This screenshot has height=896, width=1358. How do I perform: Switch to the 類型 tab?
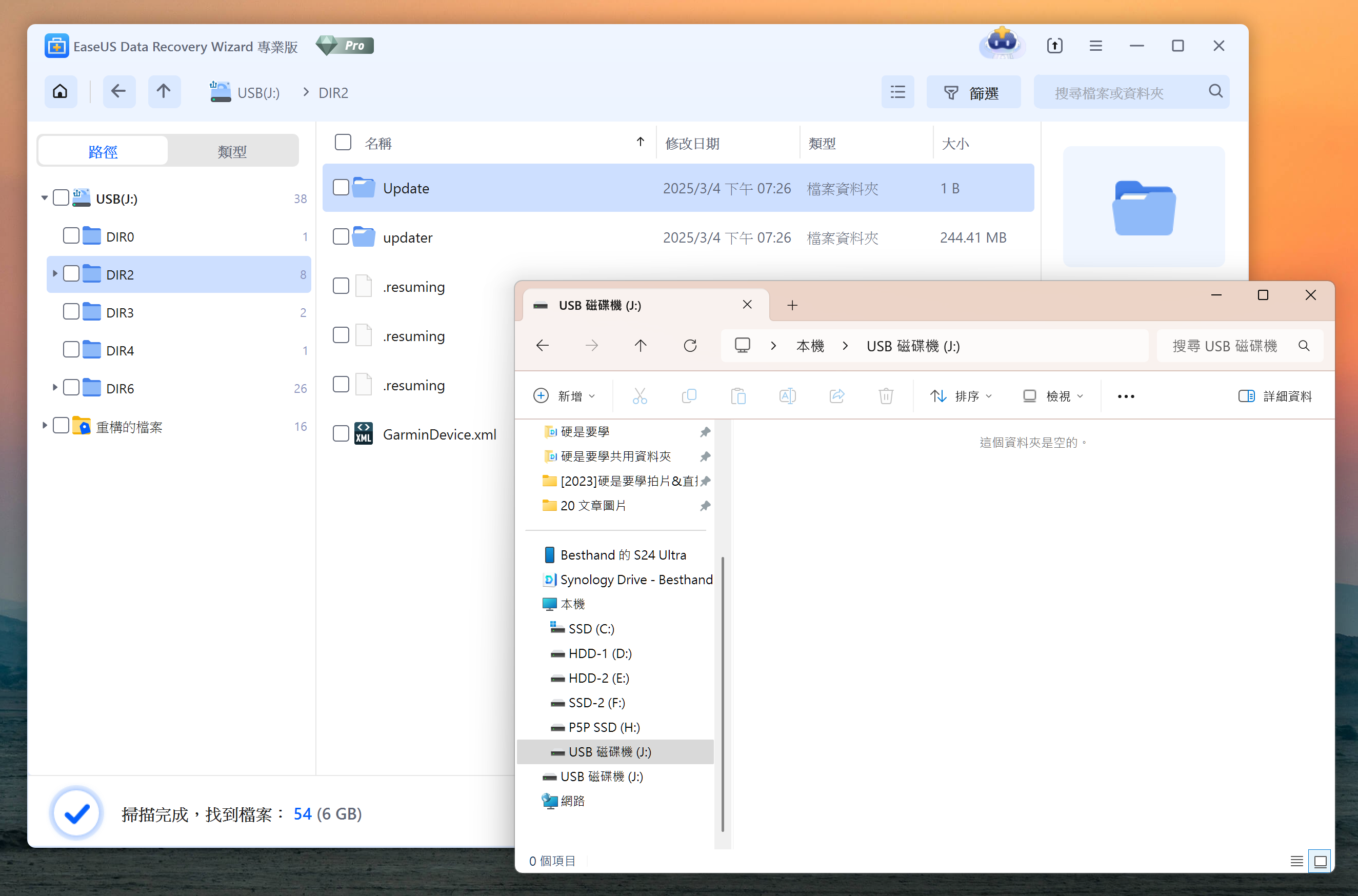coord(232,151)
